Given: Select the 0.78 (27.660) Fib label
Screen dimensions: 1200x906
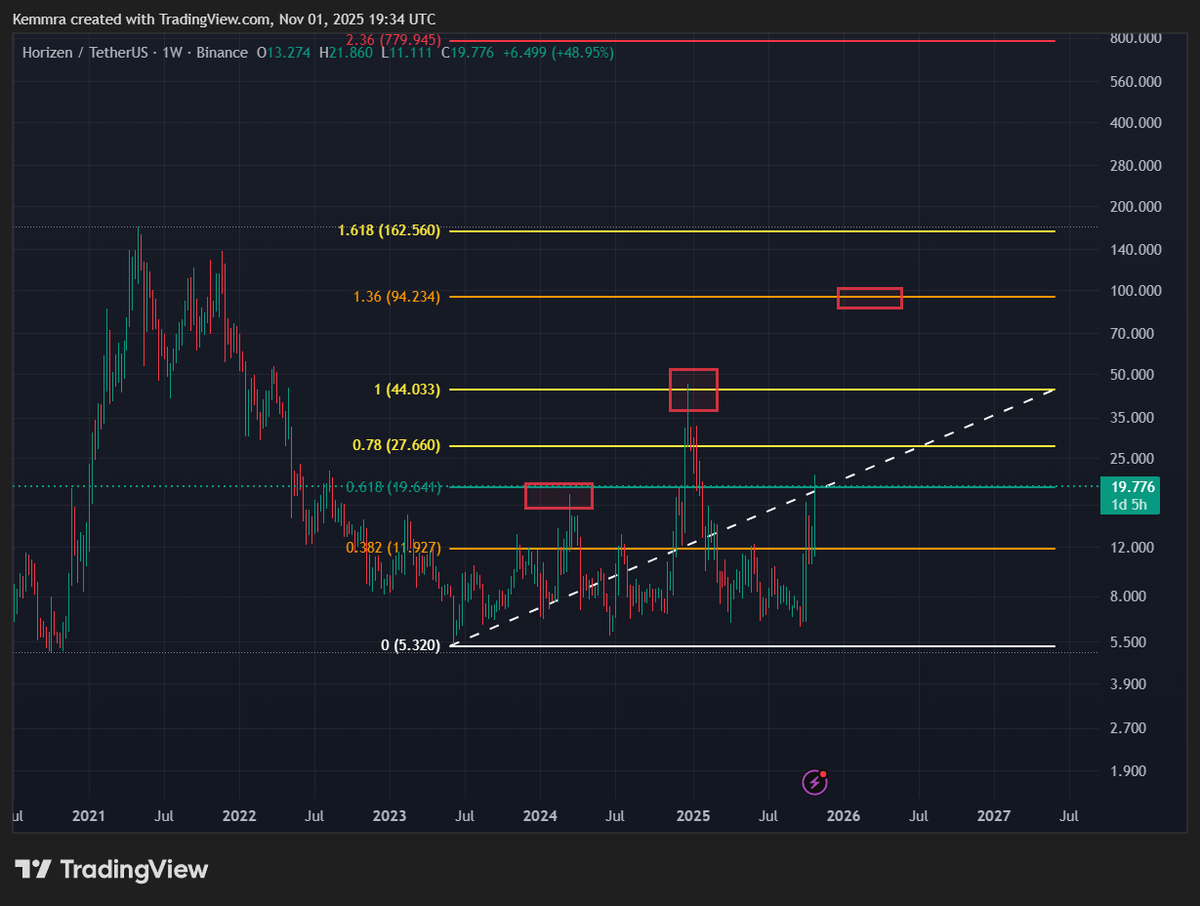Looking at the screenshot, I should point(396,445).
